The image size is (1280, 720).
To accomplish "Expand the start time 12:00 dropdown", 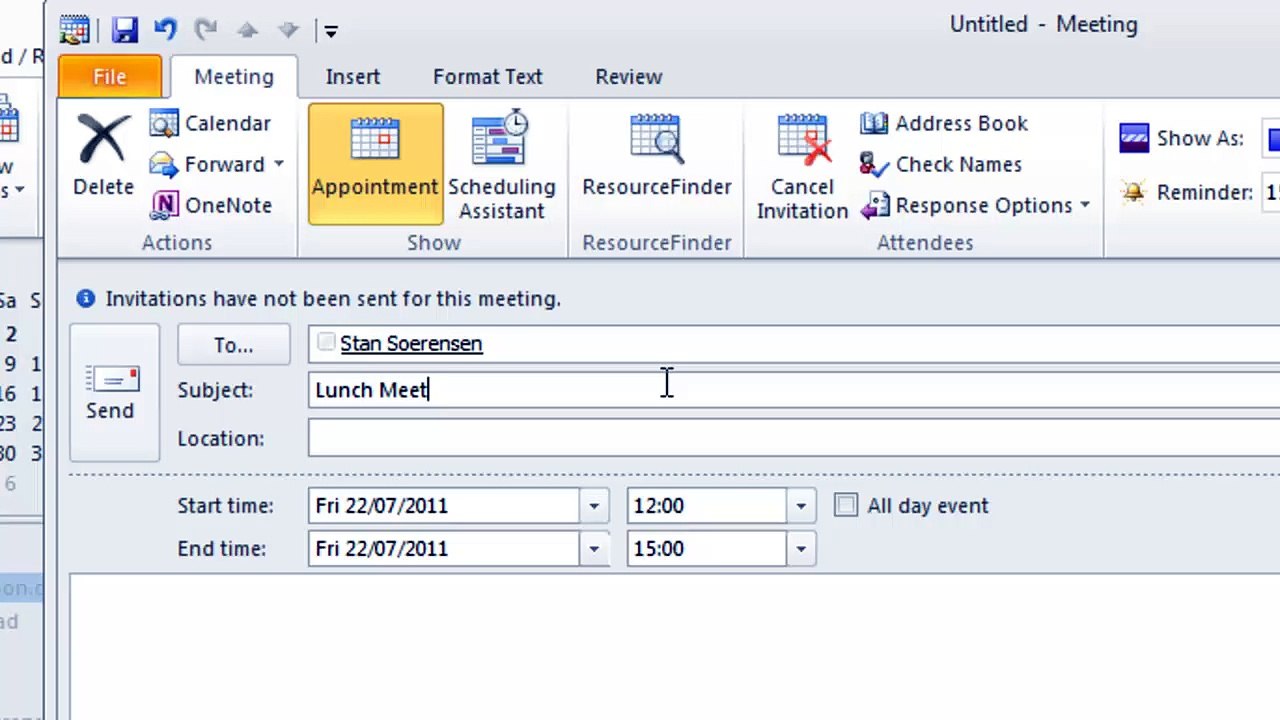I will click(x=801, y=506).
